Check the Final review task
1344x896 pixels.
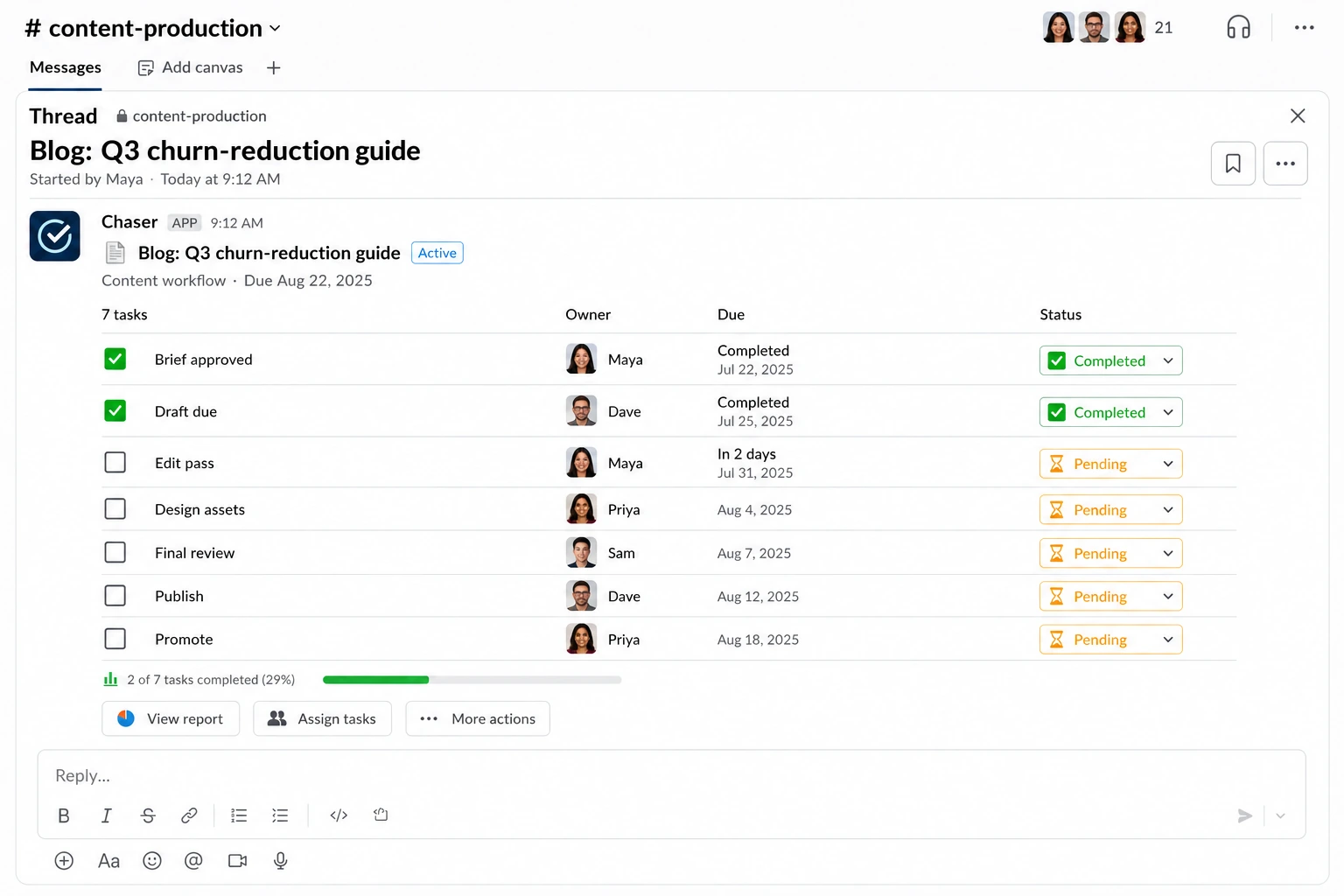(115, 552)
